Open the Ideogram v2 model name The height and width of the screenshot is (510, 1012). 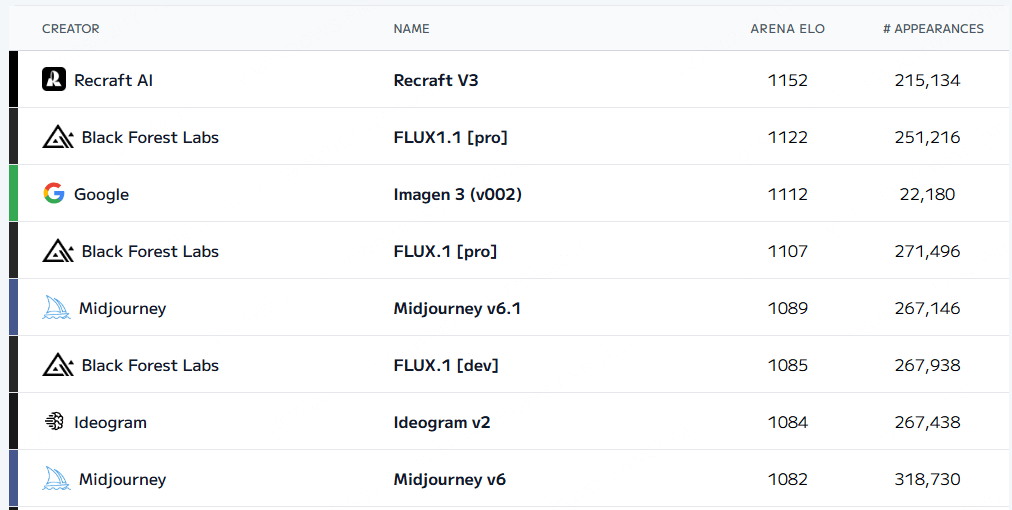pos(441,423)
